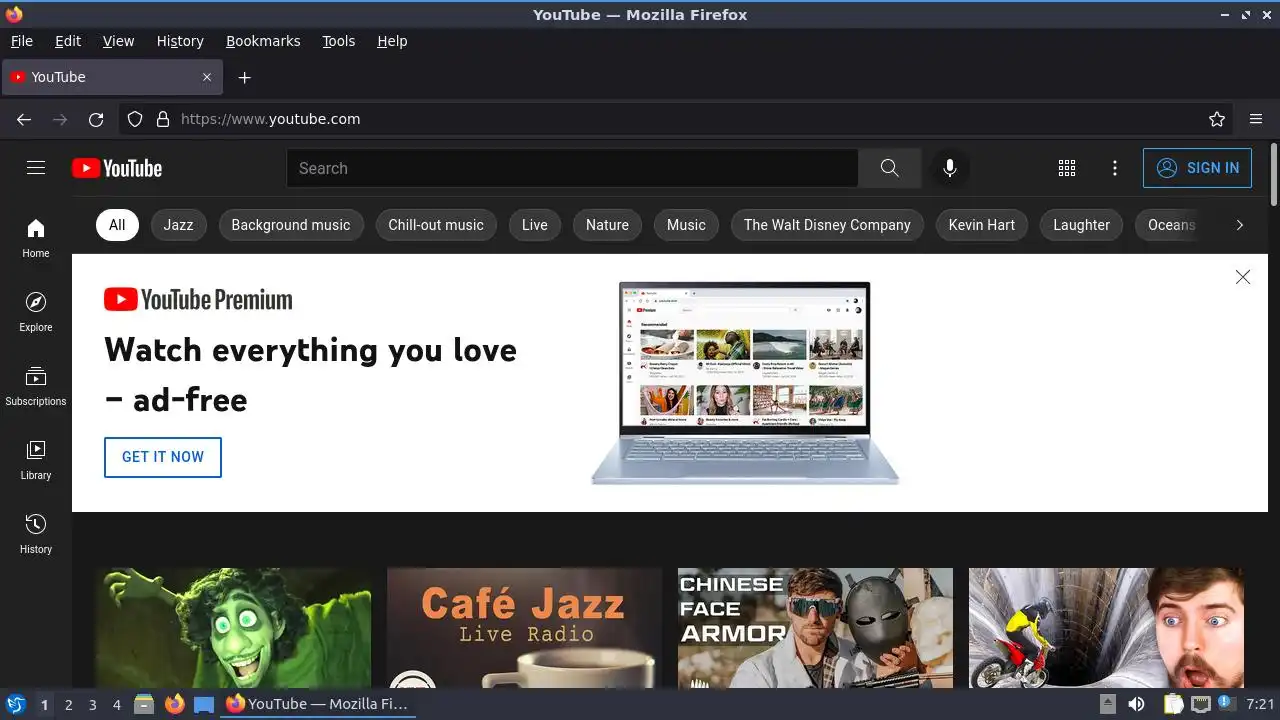Open the YouTube apps grid icon

coord(1067,168)
